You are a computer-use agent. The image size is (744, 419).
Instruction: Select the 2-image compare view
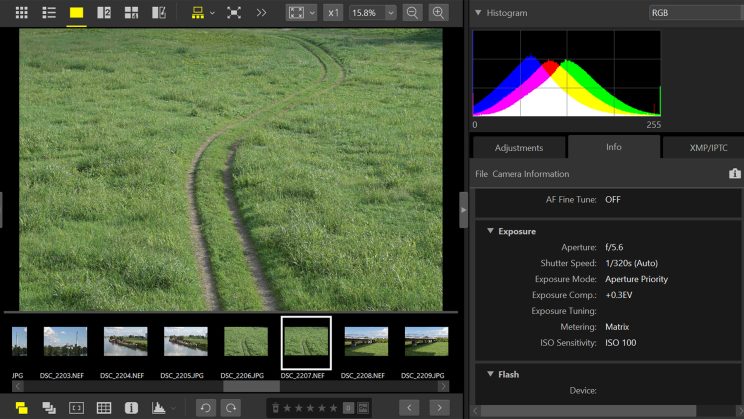(104, 13)
